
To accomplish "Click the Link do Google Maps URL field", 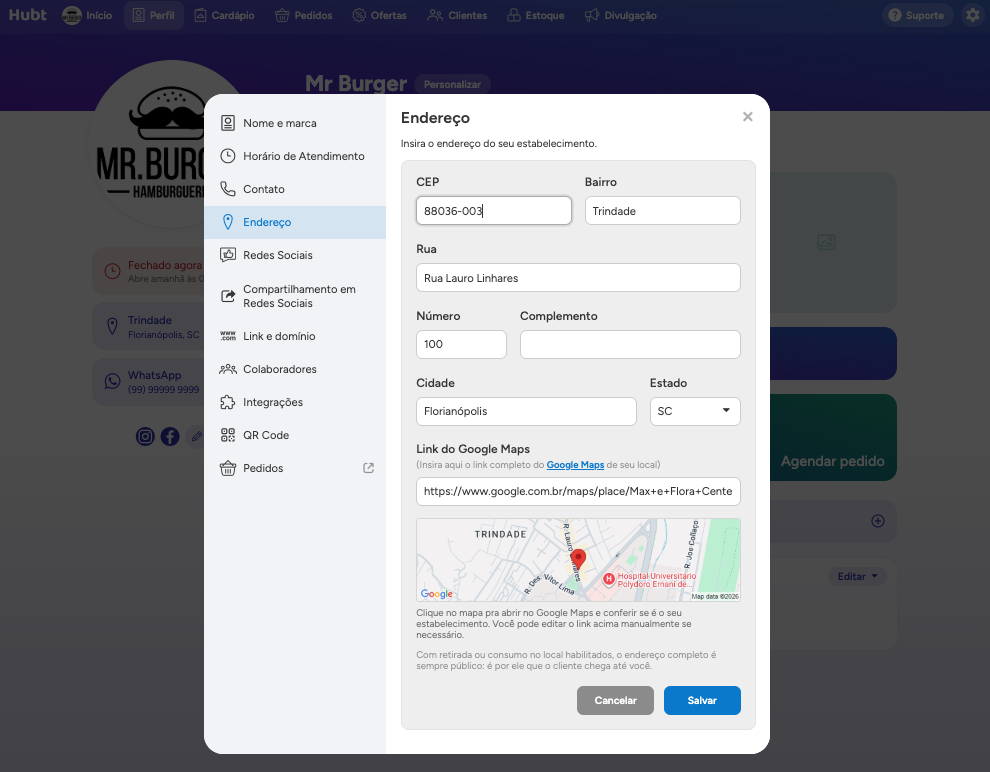I will pos(578,491).
